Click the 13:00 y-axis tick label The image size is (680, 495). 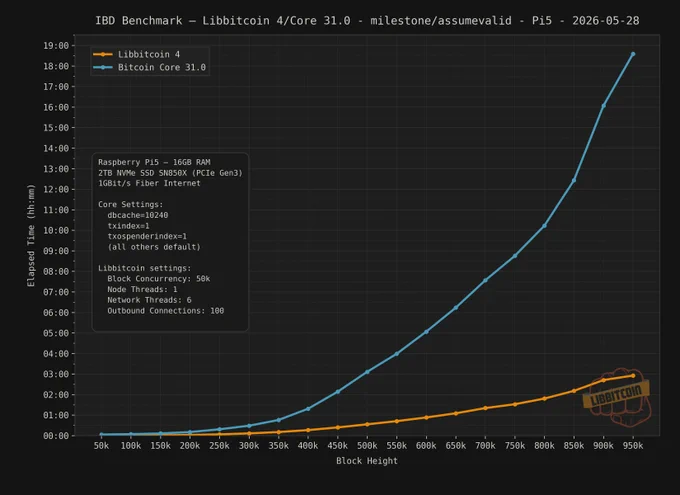(56, 169)
